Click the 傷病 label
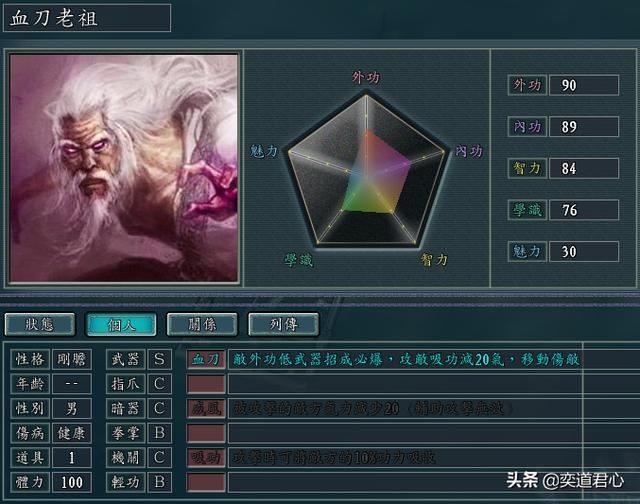The width and height of the screenshot is (640, 504). (30, 433)
